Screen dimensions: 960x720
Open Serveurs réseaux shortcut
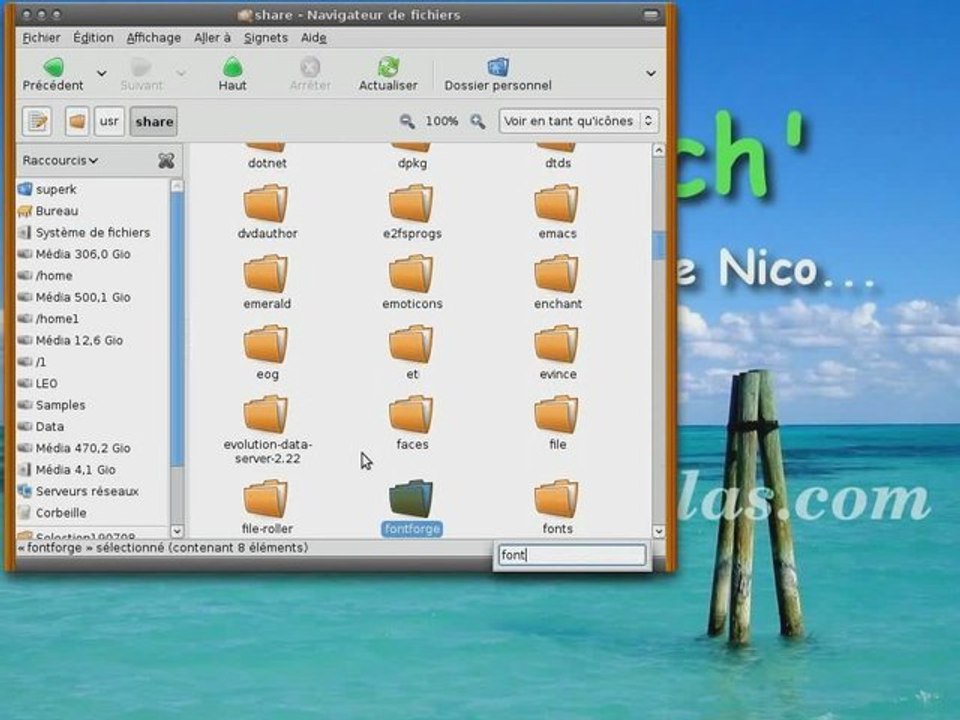(x=78, y=491)
